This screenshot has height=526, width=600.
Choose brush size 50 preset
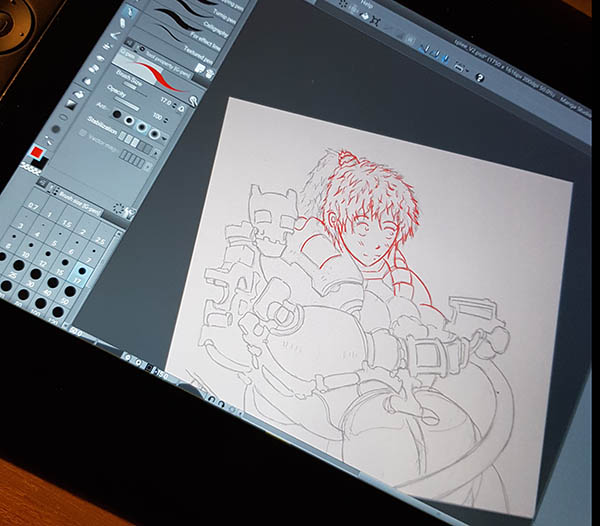coord(70,294)
